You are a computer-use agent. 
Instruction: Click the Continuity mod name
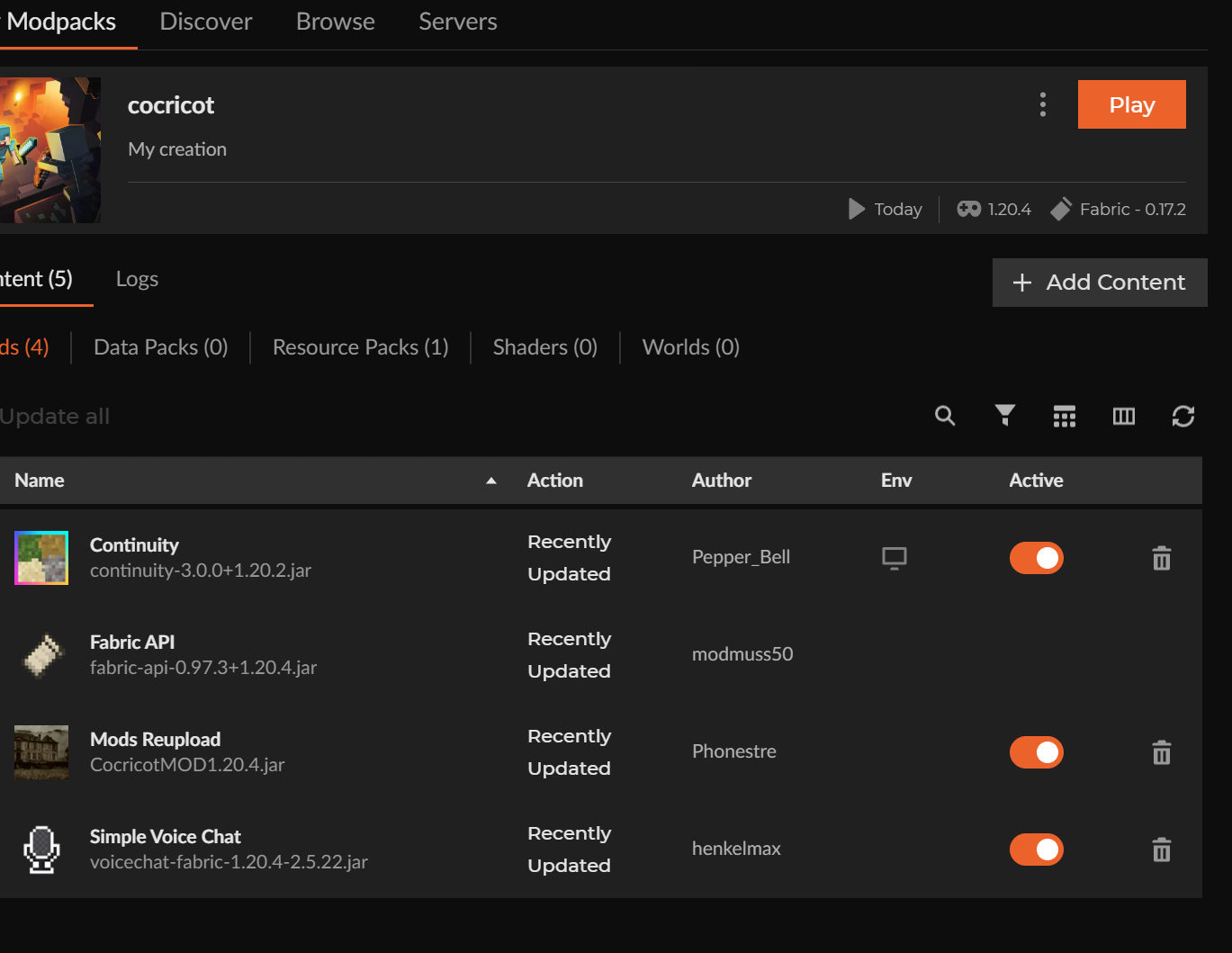click(x=134, y=545)
